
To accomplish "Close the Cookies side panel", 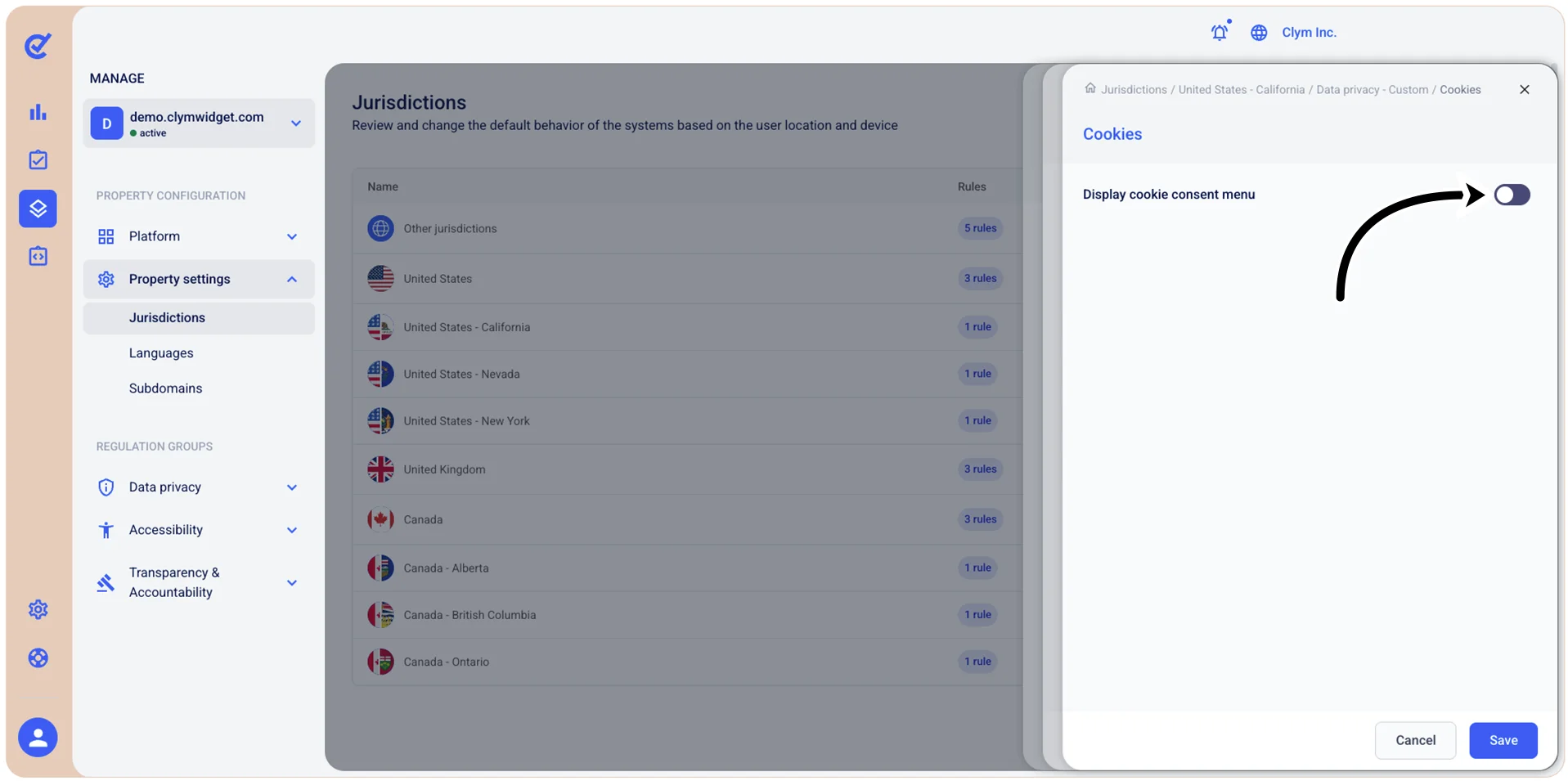I will (1525, 90).
